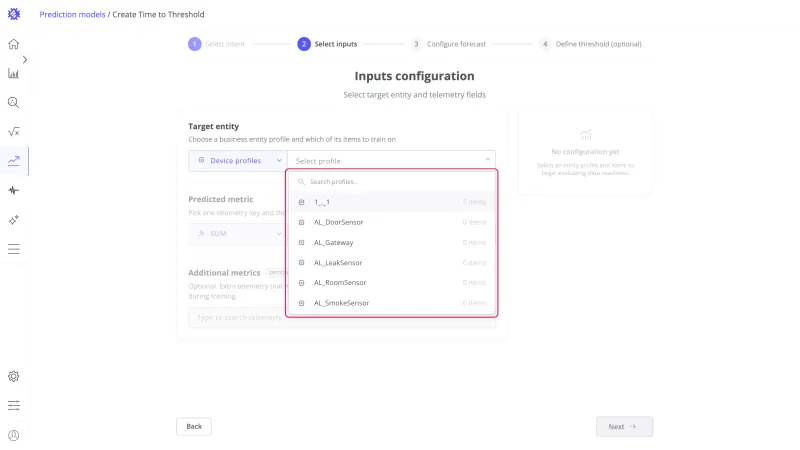Image resolution: width=800 pixels, height=450 pixels.
Task: Click the Next button
Action: pos(624,427)
